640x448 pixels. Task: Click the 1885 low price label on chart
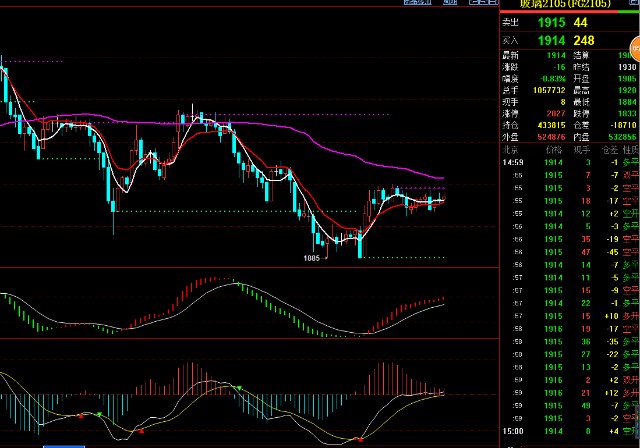313,257
